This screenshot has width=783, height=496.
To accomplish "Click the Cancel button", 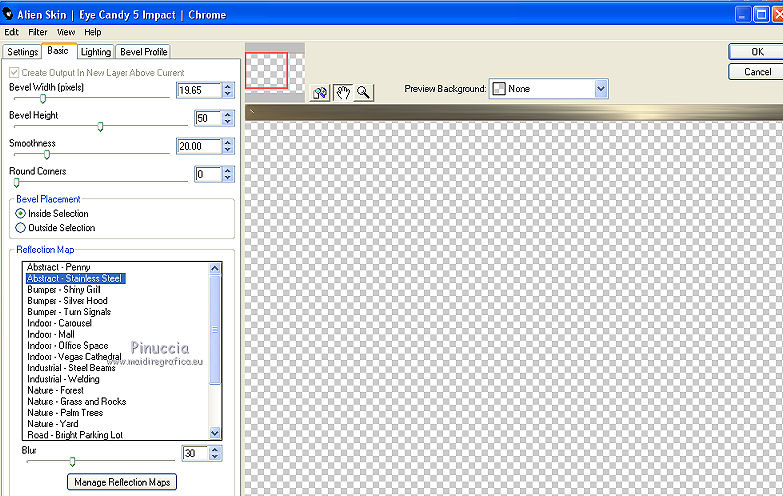I will (757, 72).
